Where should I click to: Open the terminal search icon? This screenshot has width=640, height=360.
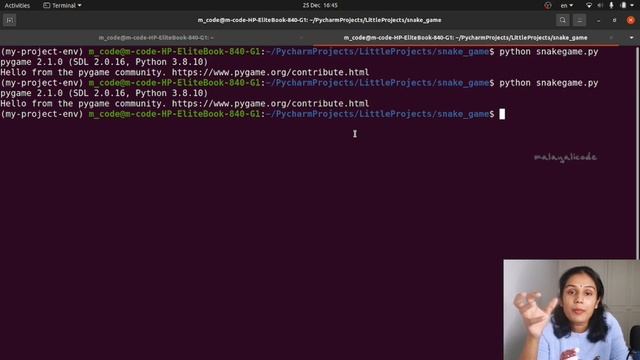coord(562,20)
